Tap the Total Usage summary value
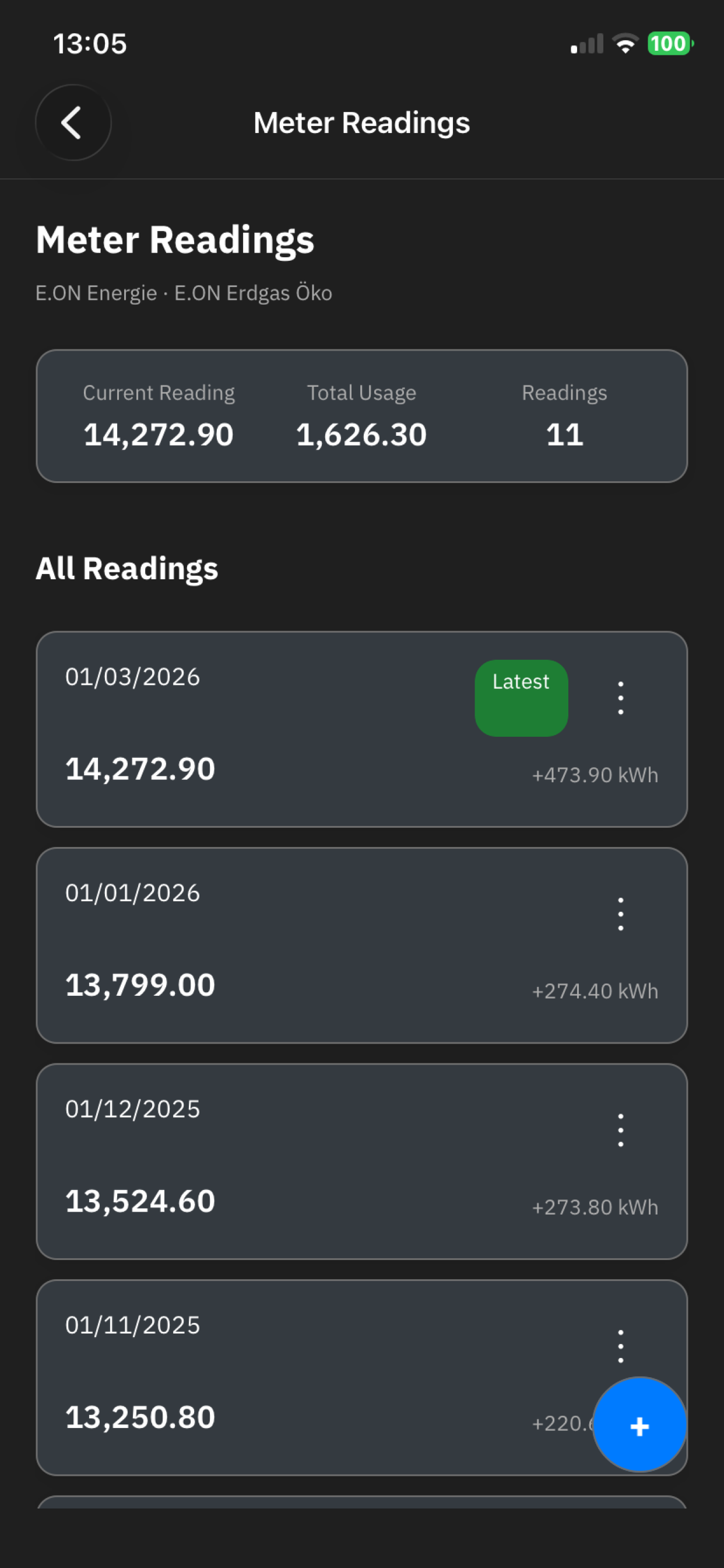Screen dimensions: 724x1568 pyautogui.click(x=361, y=435)
